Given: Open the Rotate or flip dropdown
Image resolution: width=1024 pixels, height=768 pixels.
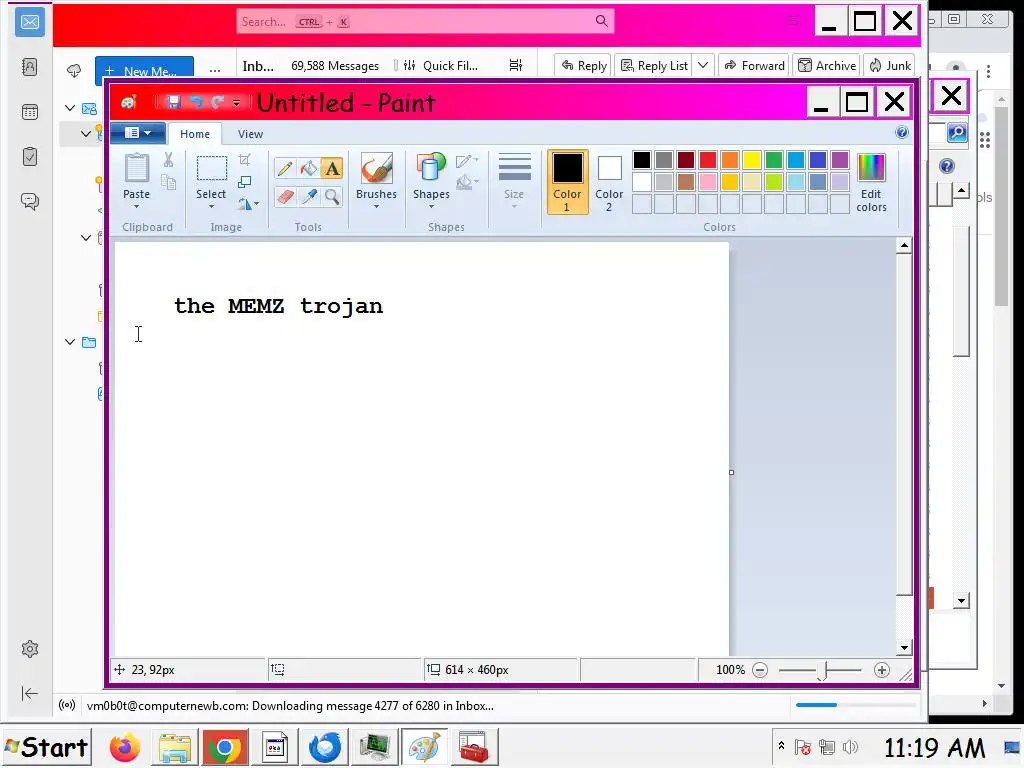Looking at the screenshot, I should (248, 204).
